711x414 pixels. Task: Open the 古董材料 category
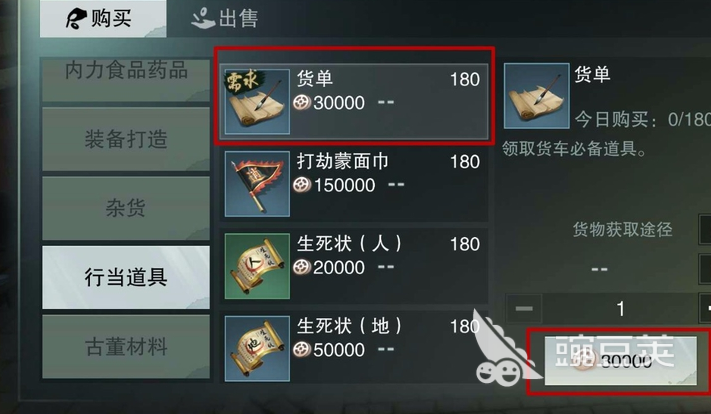tap(126, 346)
